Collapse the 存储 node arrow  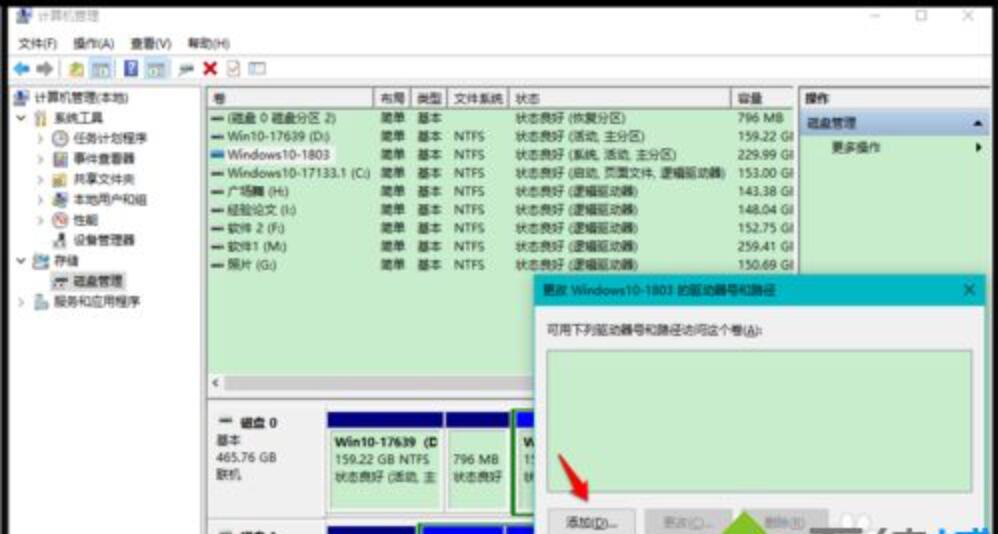pos(21,260)
